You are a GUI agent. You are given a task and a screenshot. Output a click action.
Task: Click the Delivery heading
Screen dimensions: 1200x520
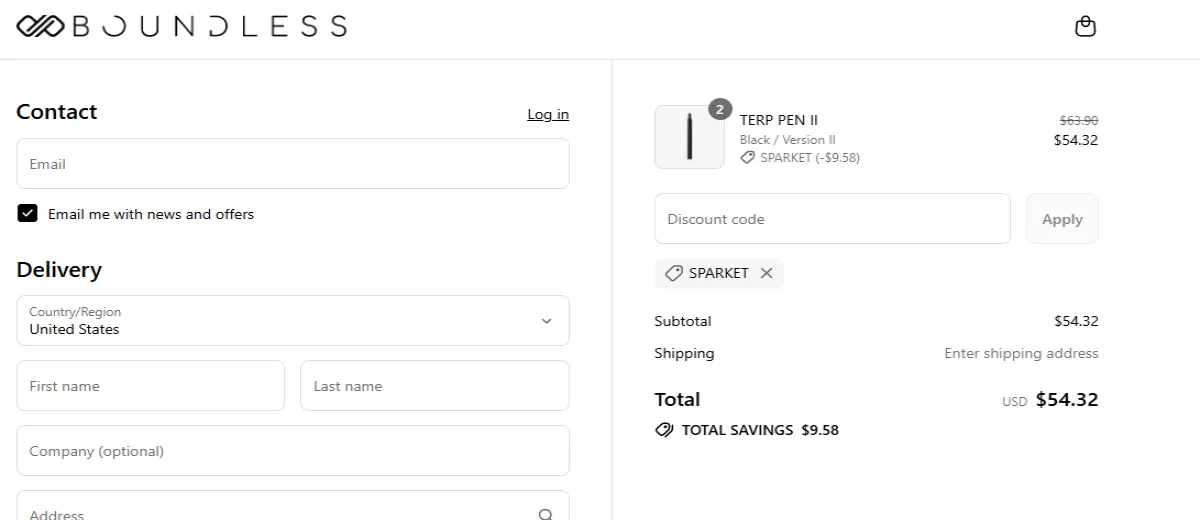(59, 270)
